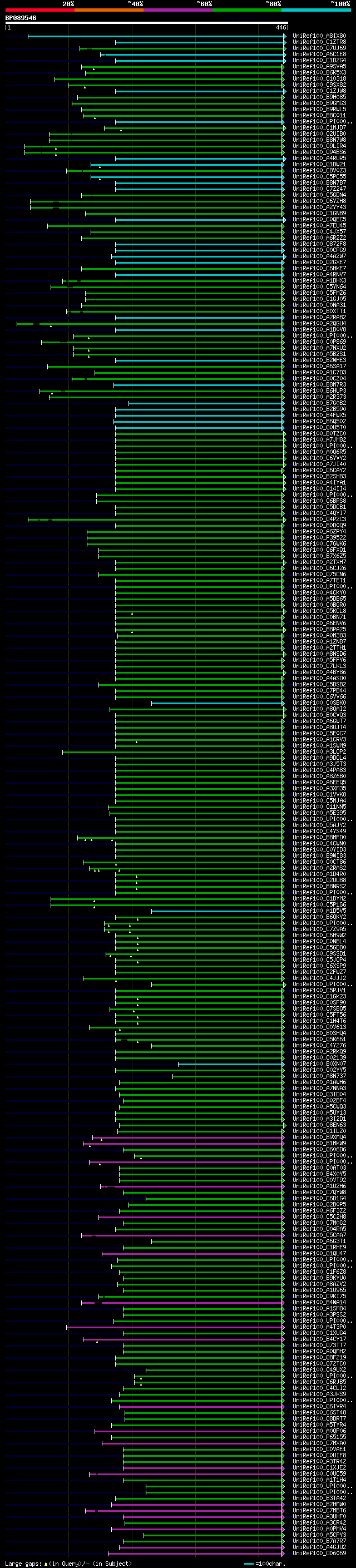
Task: Select the UniRef100_A8QAI2 label
Action: (x=319, y=709)
